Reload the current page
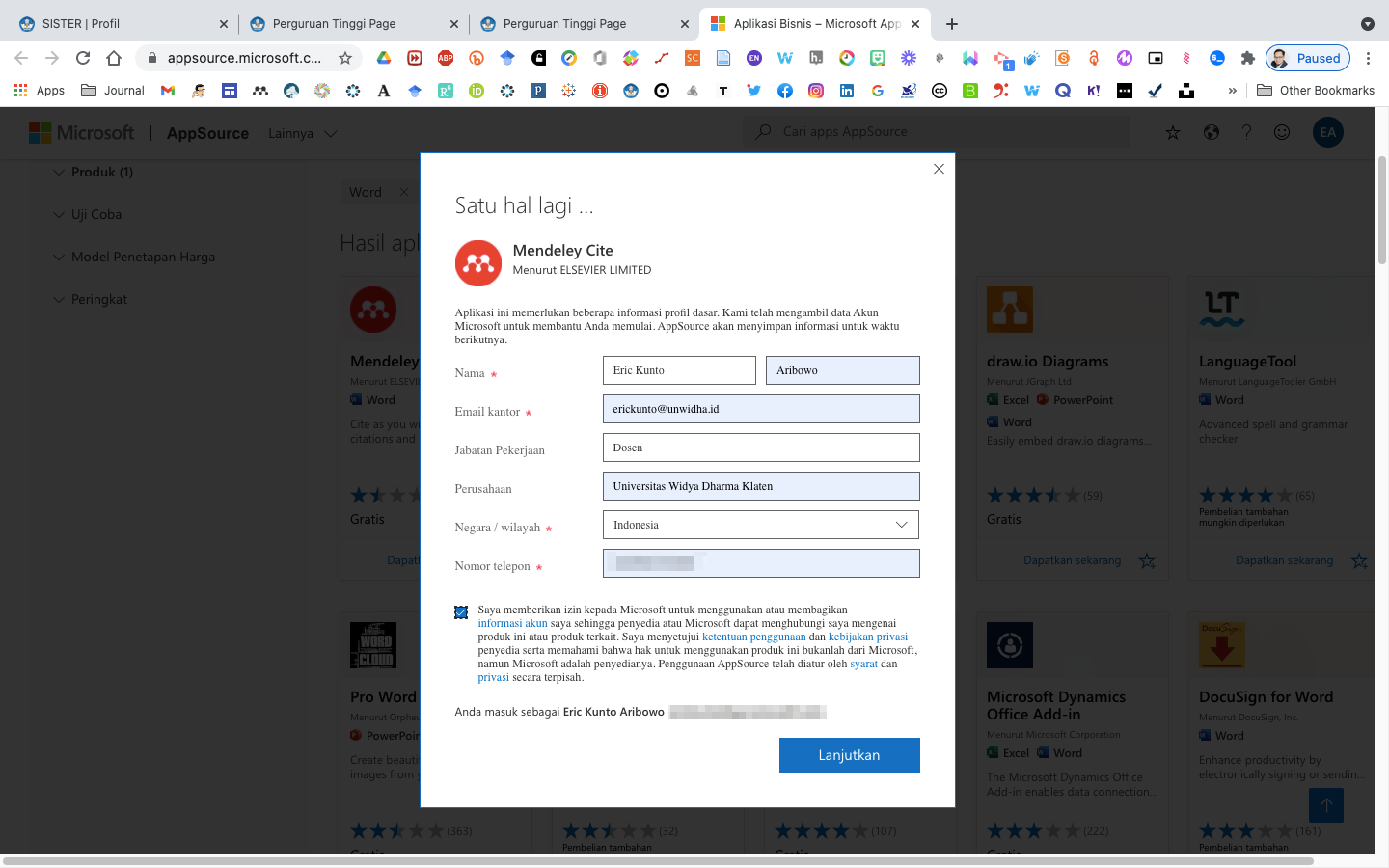1389x868 pixels. (x=83, y=58)
